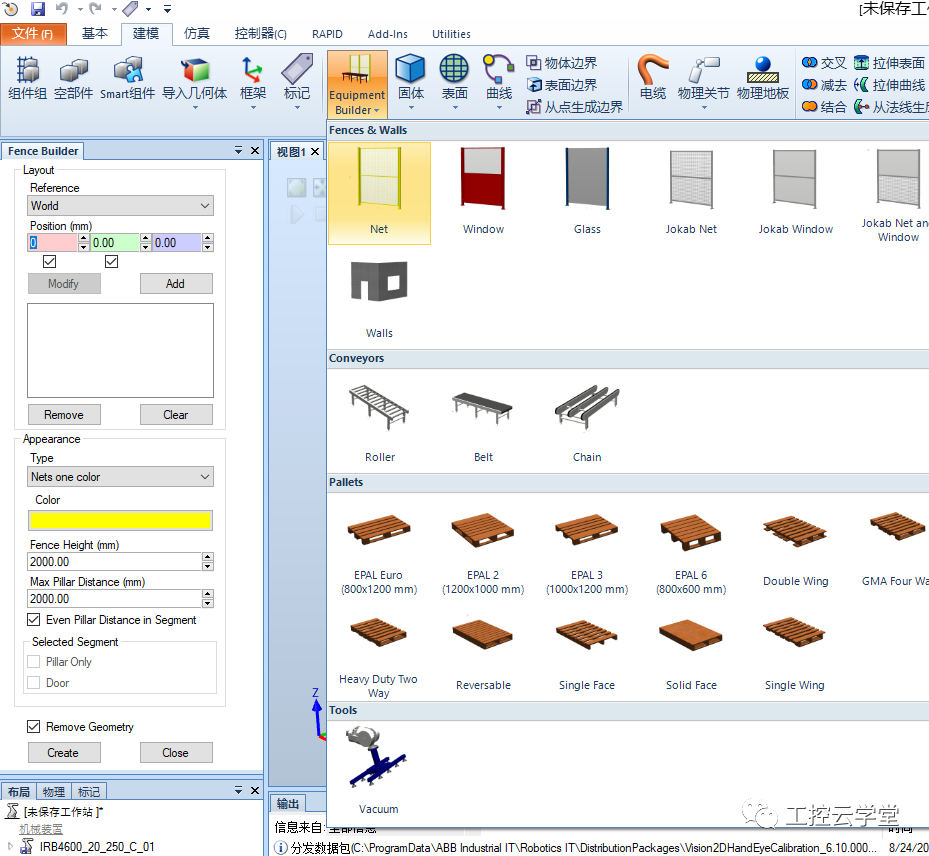929x856 pixels.
Task: Expand the 框架 dropdown arrow
Action: click(x=253, y=107)
